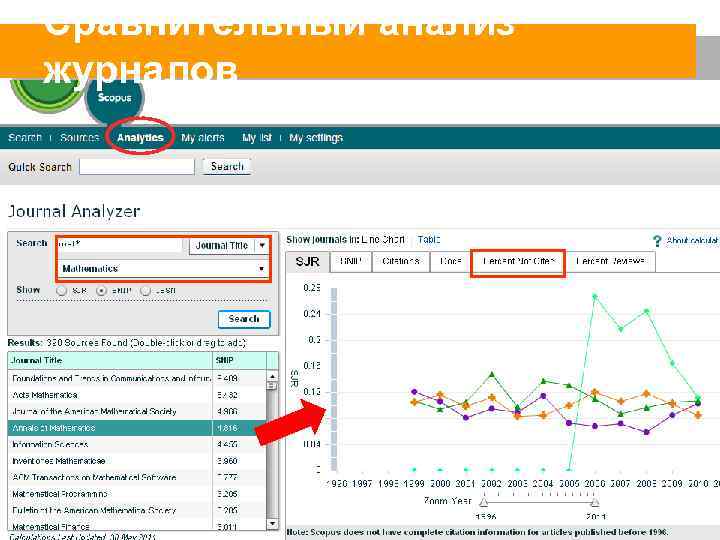This screenshot has height=540, width=720.
Task: Click the results list scroll up arrow
Action: 272,377
